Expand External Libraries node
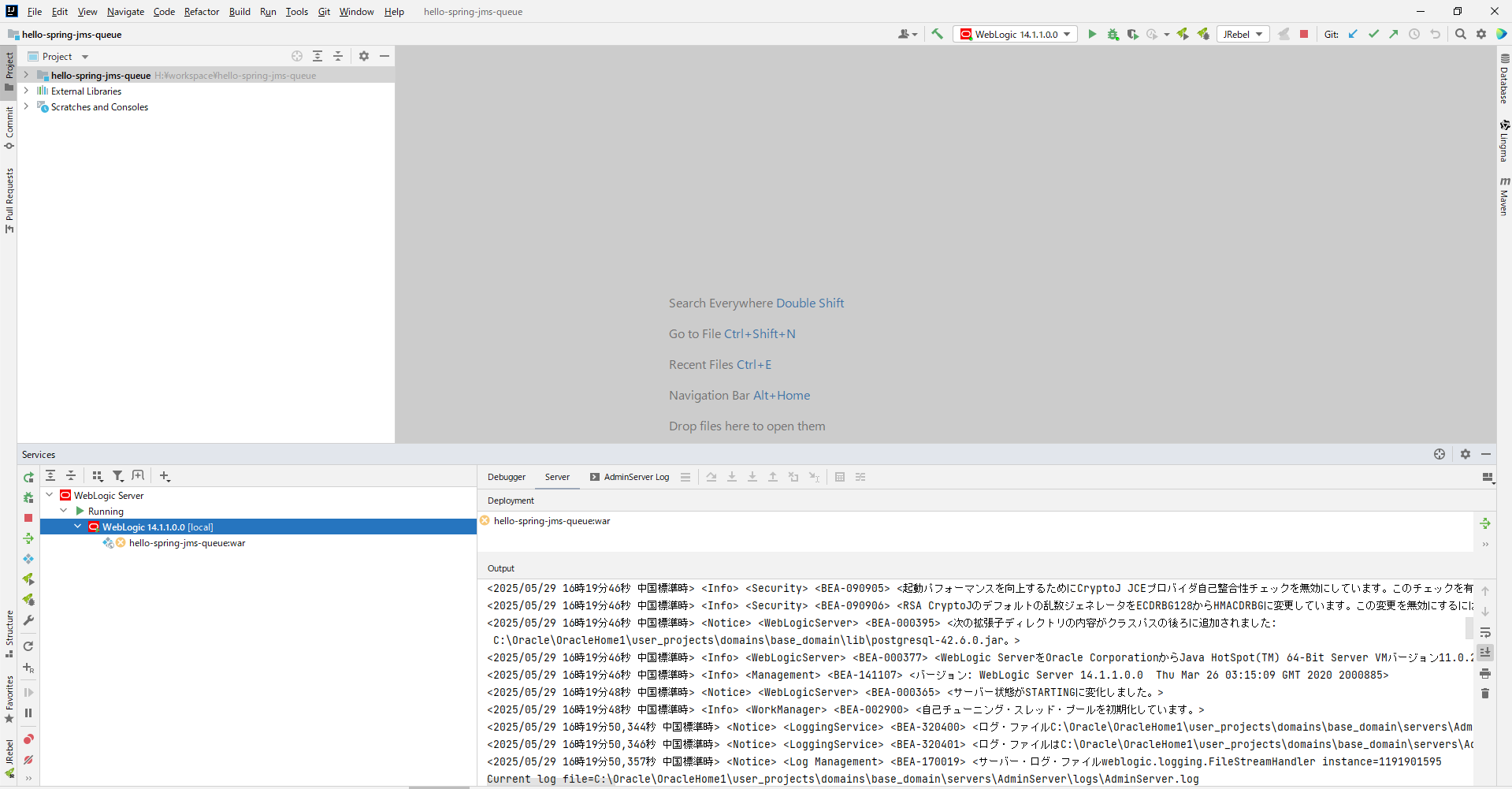 pos(26,91)
